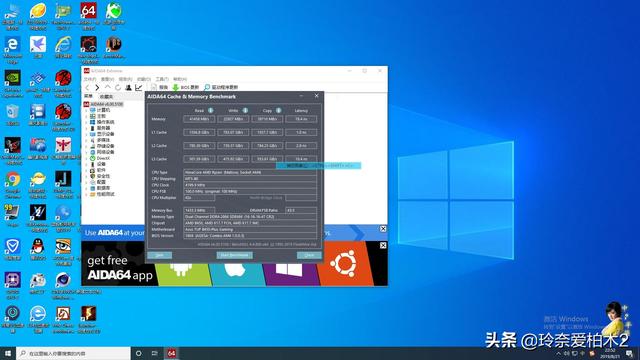
Task: Expand the Operating System (操作系统) tree node
Action: pyautogui.click(x=87, y=122)
